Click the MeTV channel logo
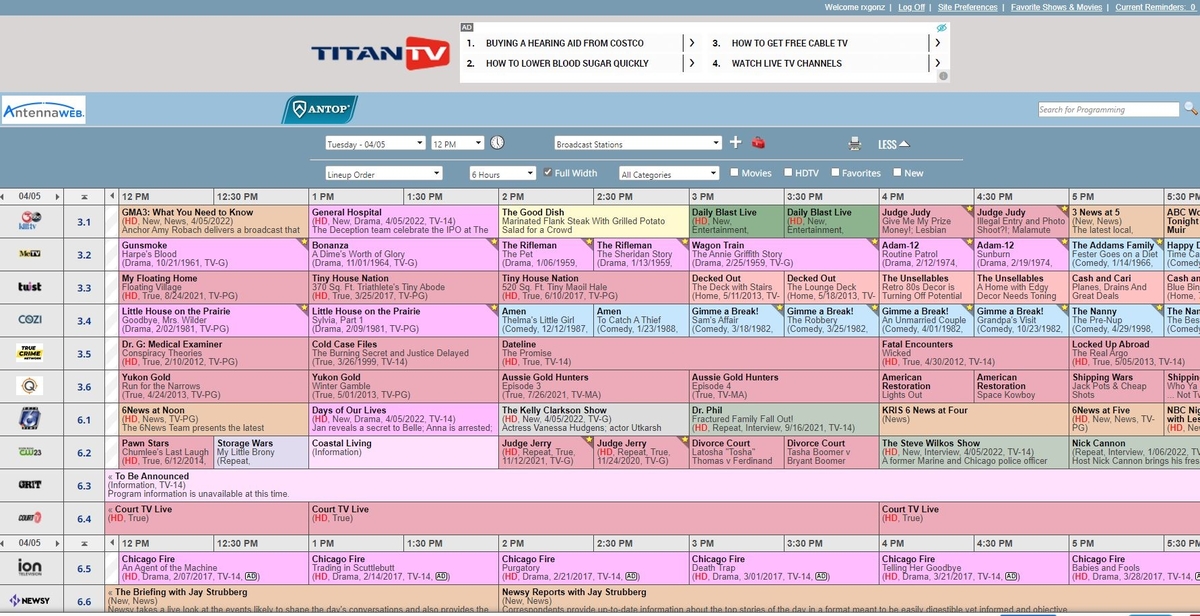This screenshot has height=616, width=1200. [x=29, y=254]
